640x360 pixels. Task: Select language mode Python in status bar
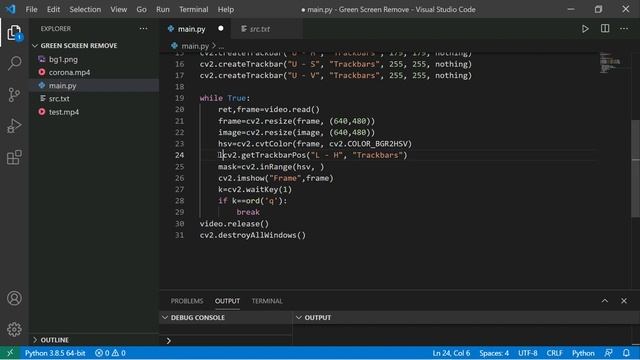click(583, 353)
